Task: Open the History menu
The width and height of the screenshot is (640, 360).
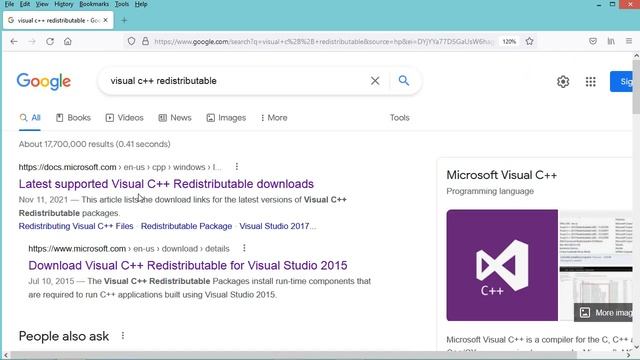Action: (64, 4)
